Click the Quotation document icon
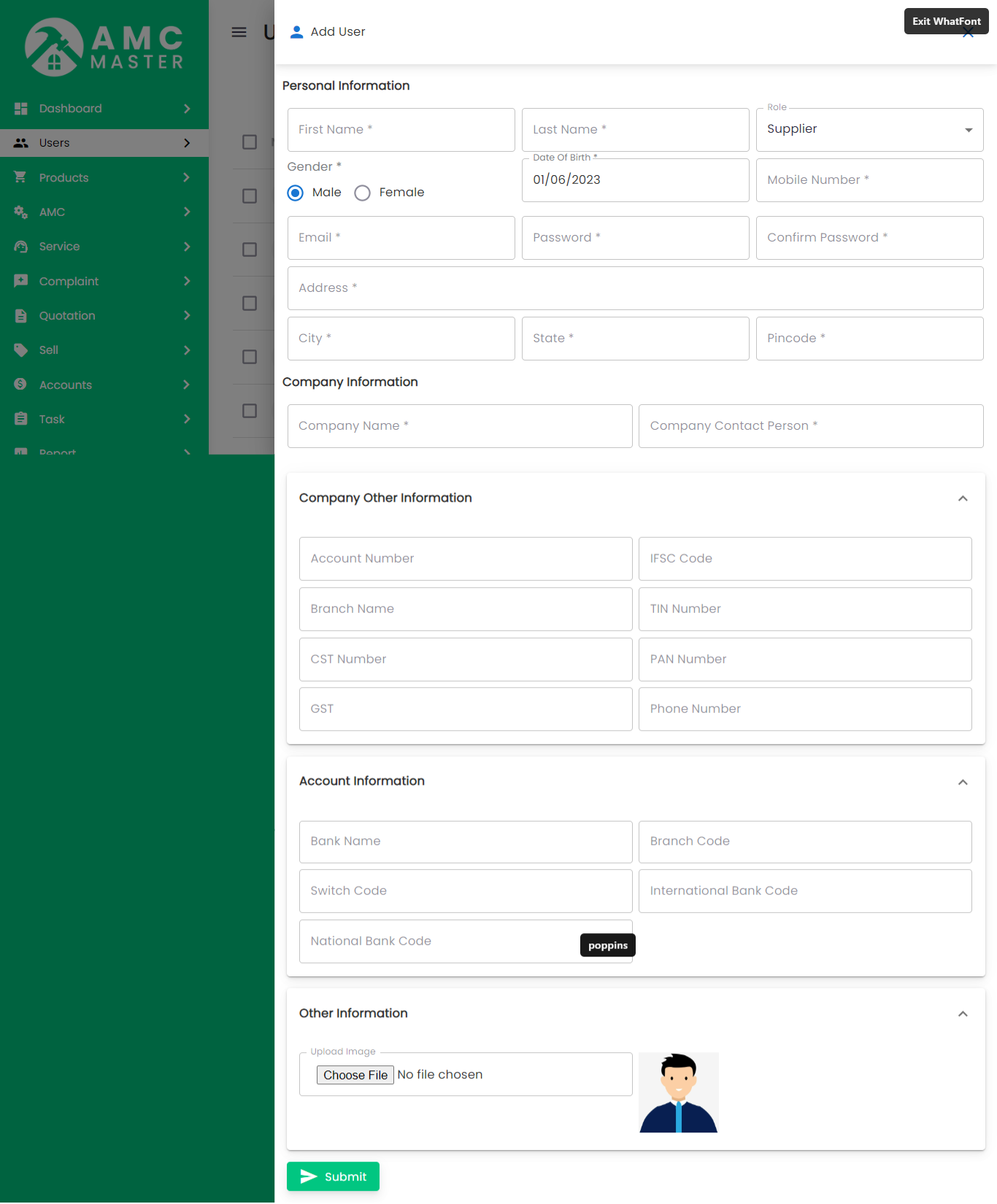997x1204 pixels. coord(21,316)
